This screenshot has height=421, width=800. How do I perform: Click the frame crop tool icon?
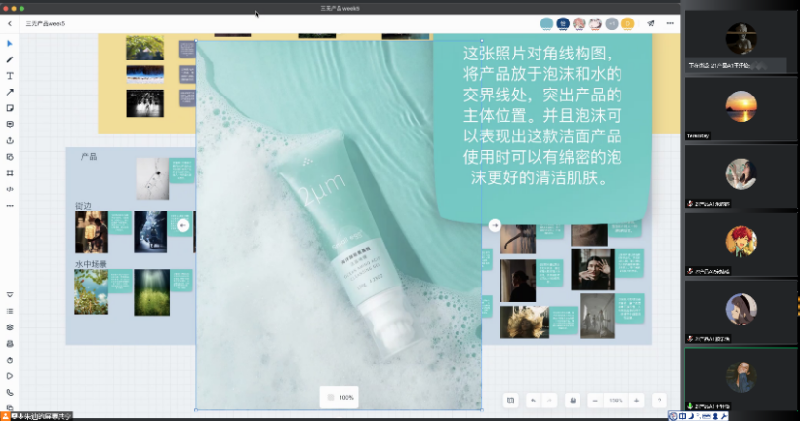click(x=10, y=172)
